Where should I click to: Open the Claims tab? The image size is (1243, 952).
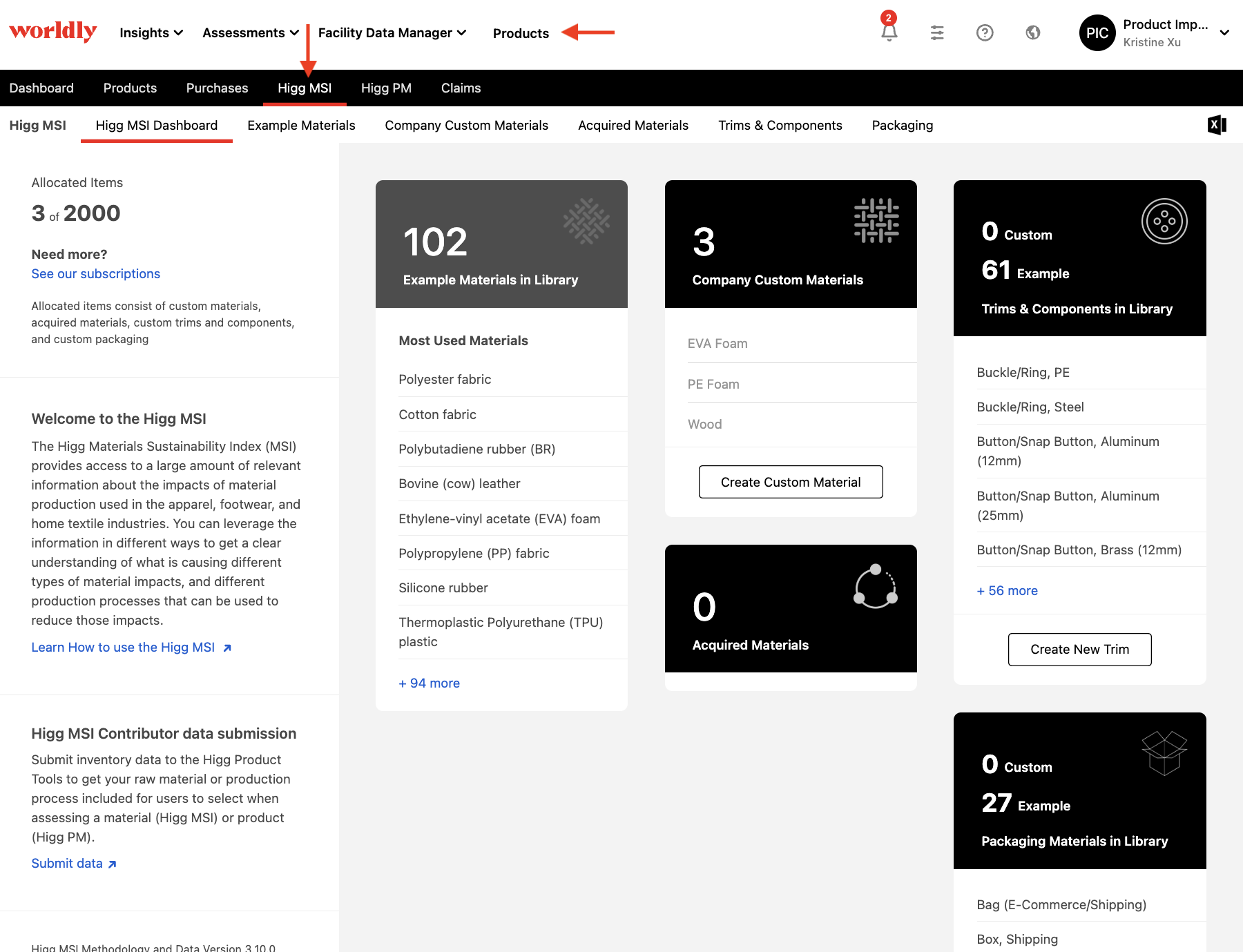click(x=461, y=88)
